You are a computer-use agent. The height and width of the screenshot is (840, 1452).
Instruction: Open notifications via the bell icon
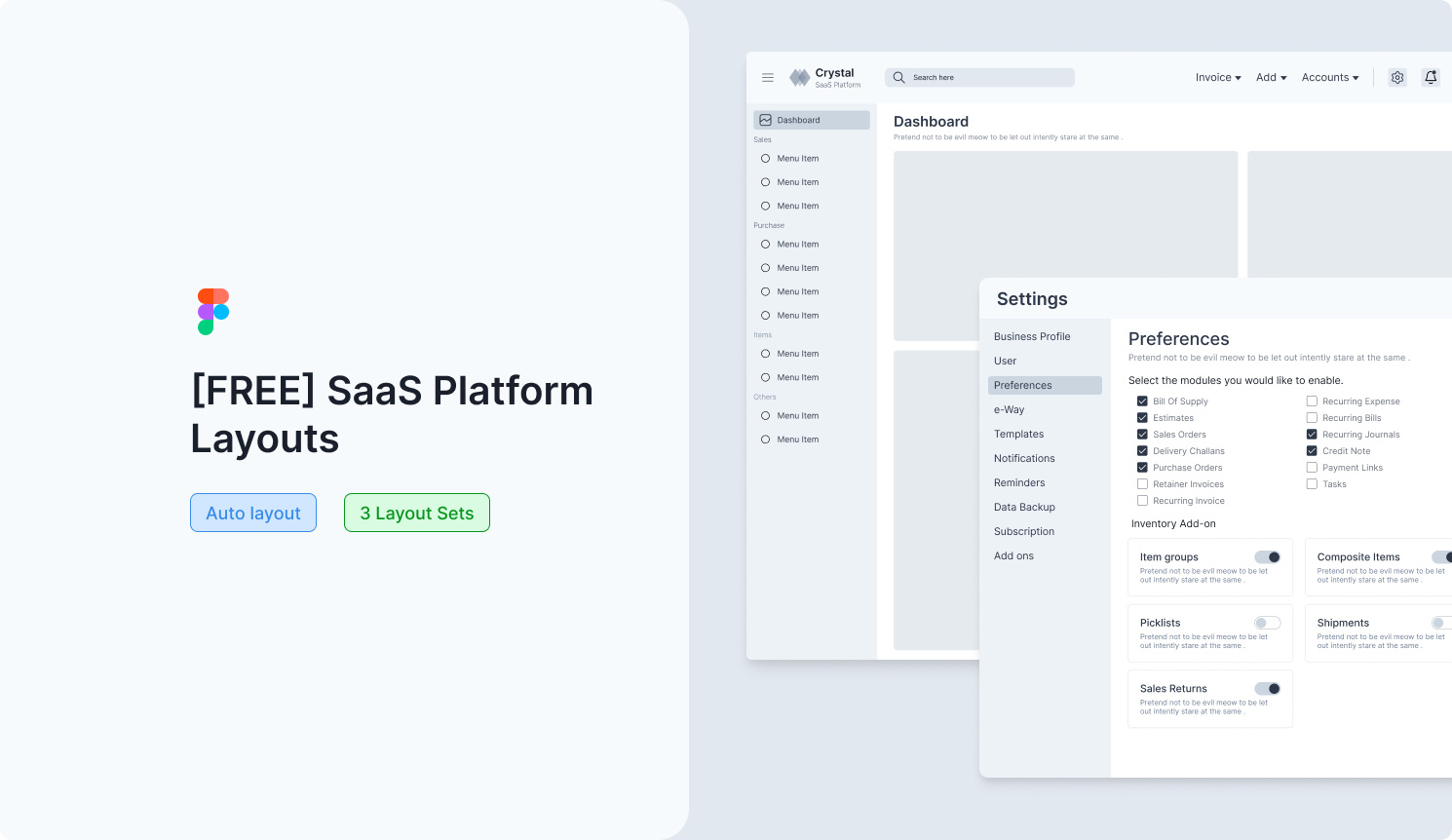tap(1431, 77)
